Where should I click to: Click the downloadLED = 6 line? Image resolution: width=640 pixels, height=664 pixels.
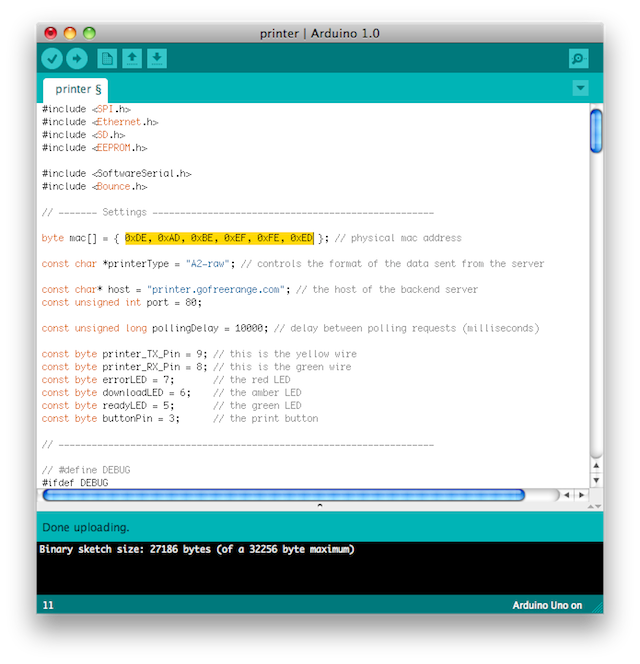click(x=172, y=393)
